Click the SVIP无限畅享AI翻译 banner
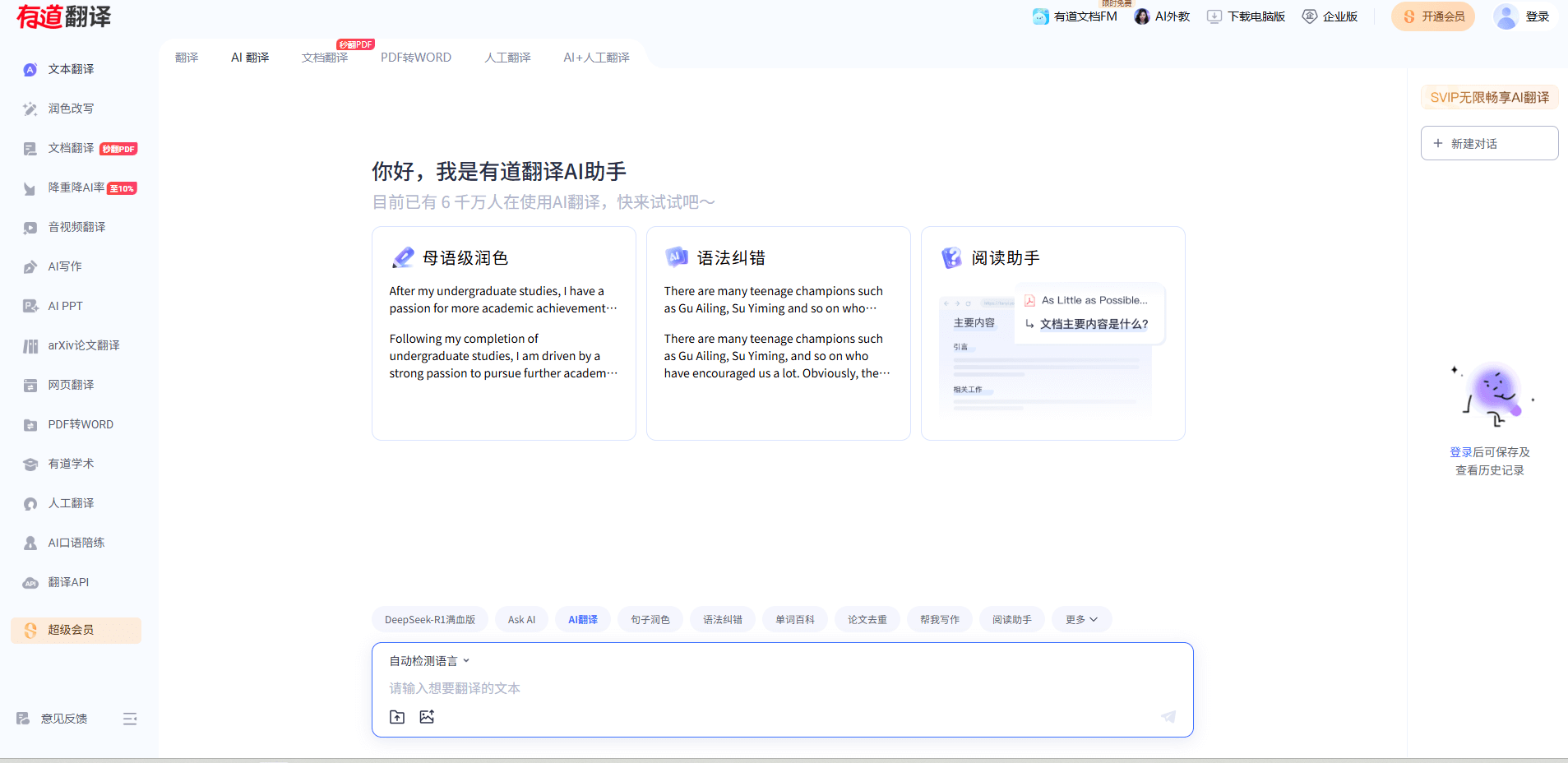This screenshot has width=1568, height=763. pos(1489,97)
